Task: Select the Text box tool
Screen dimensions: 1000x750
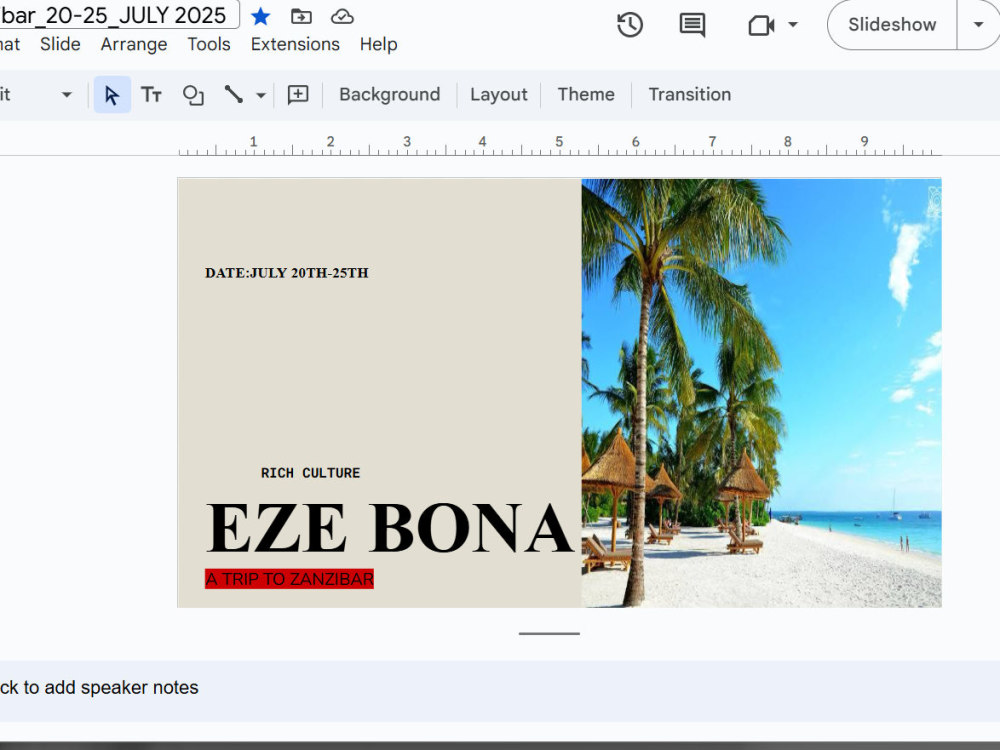Action: point(151,94)
